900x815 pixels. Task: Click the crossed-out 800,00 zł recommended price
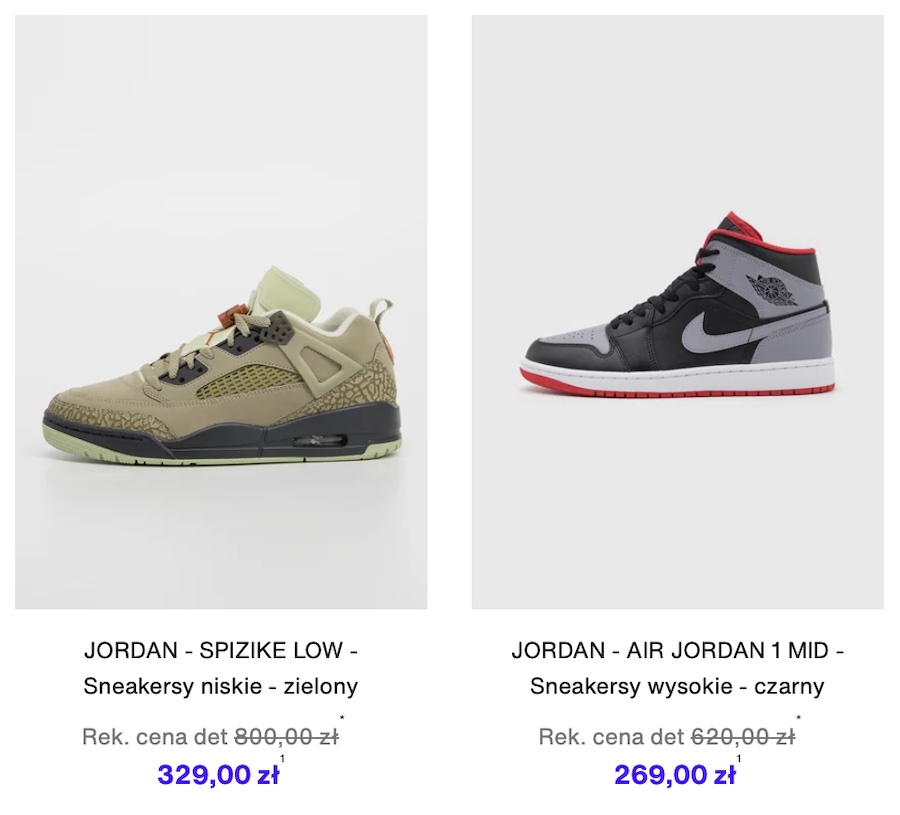click(286, 736)
